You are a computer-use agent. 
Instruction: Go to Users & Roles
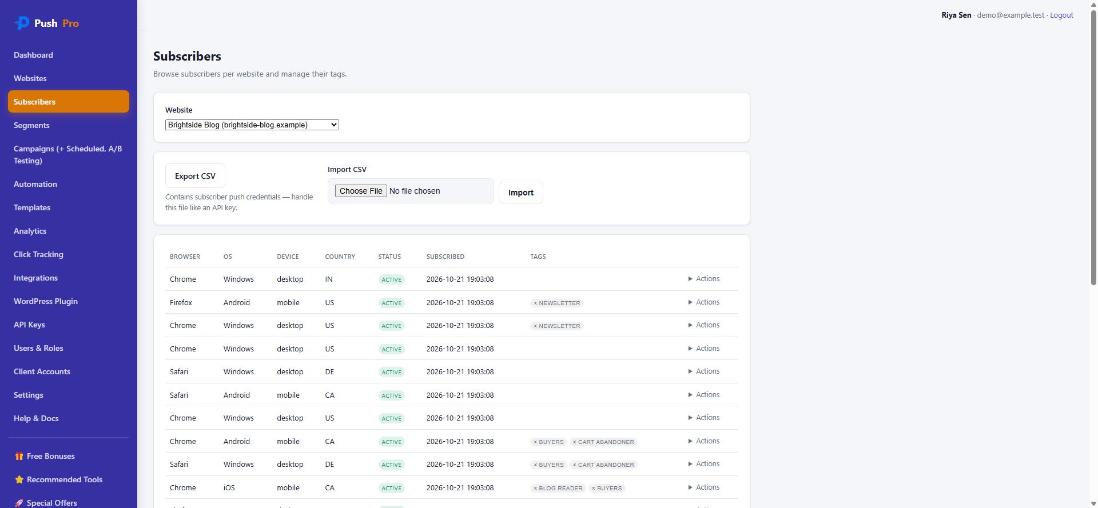click(x=69, y=348)
